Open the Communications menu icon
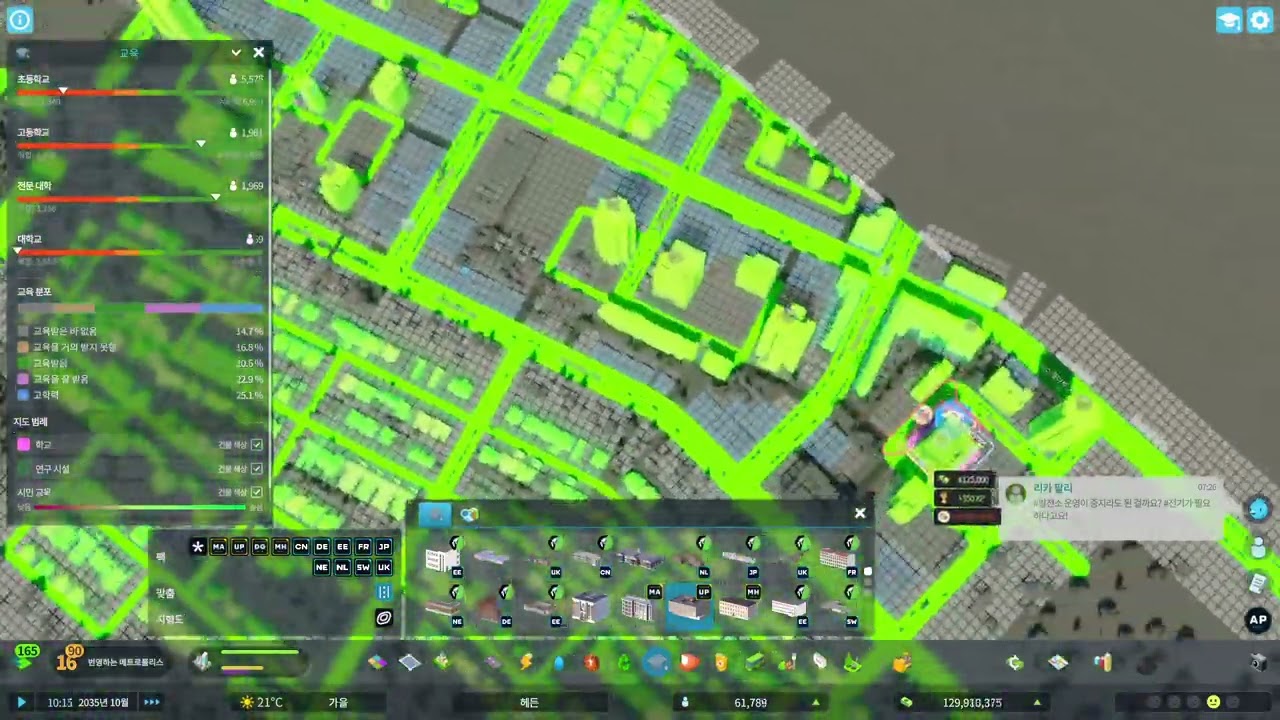1280x720 pixels. click(x=820, y=662)
